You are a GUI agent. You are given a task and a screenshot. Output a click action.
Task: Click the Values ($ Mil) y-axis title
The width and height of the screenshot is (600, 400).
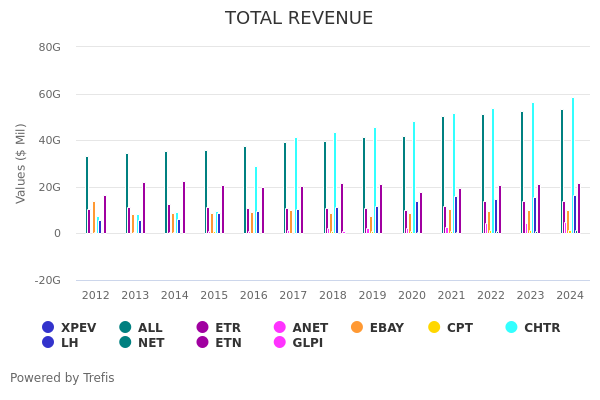[22, 163]
